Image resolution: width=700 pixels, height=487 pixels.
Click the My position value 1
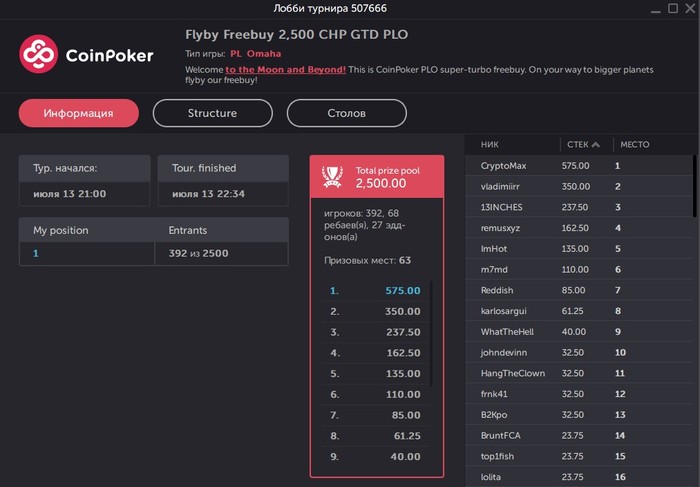click(x=36, y=253)
